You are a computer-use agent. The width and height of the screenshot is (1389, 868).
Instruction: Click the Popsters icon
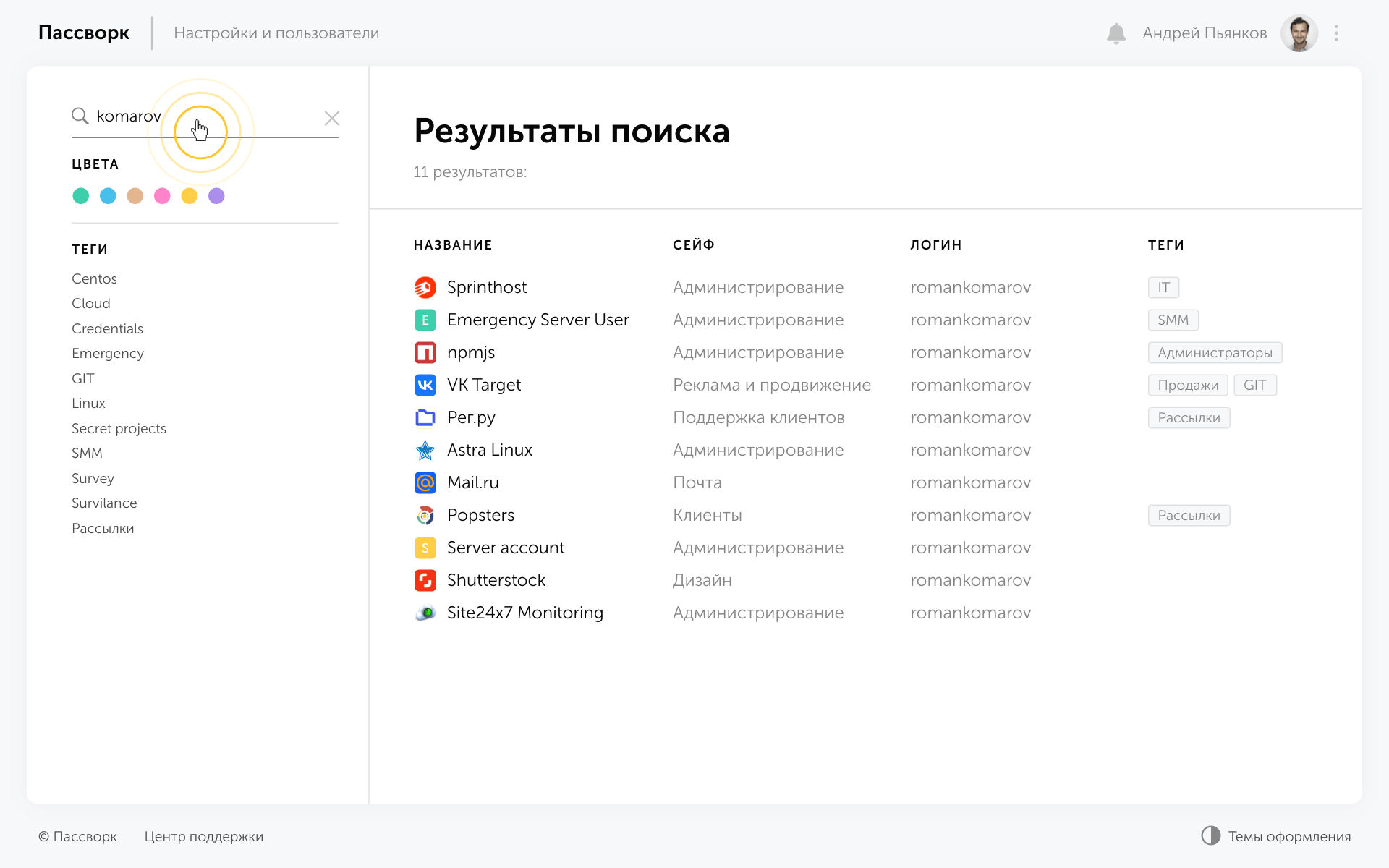coord(425,515)
